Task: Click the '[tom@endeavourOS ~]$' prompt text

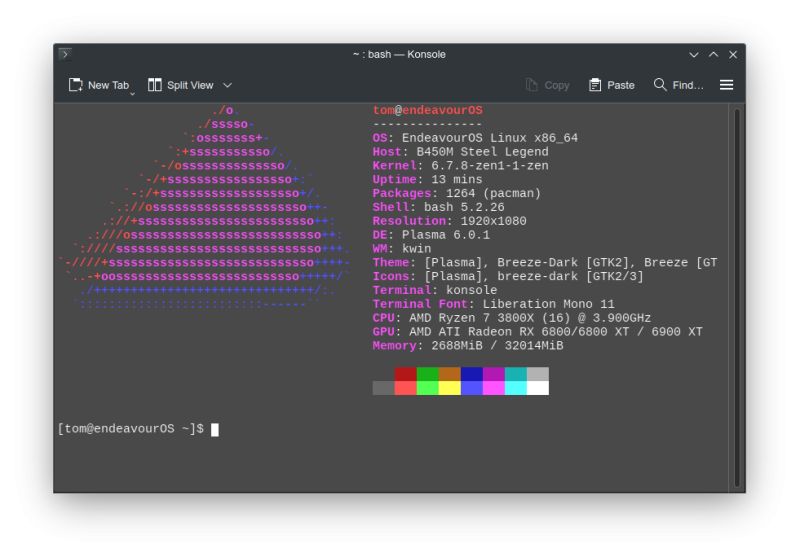Action: (x=131, y=429)
